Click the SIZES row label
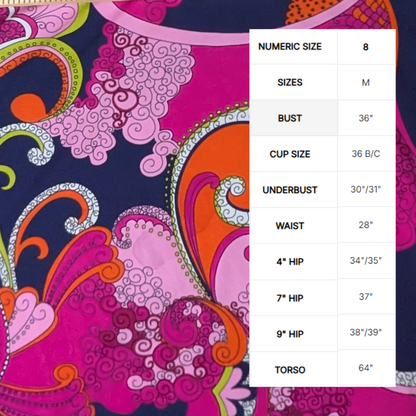 pos(290,82)
